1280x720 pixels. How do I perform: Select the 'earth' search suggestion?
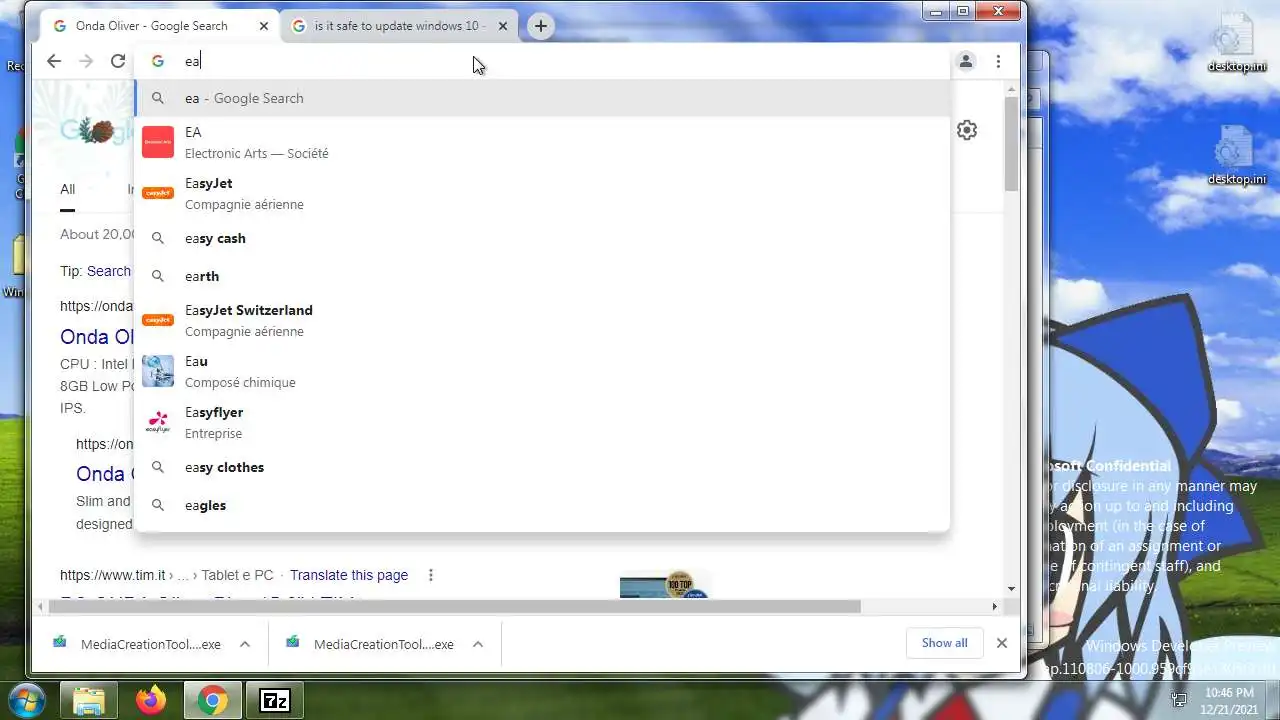click(542, 276)
